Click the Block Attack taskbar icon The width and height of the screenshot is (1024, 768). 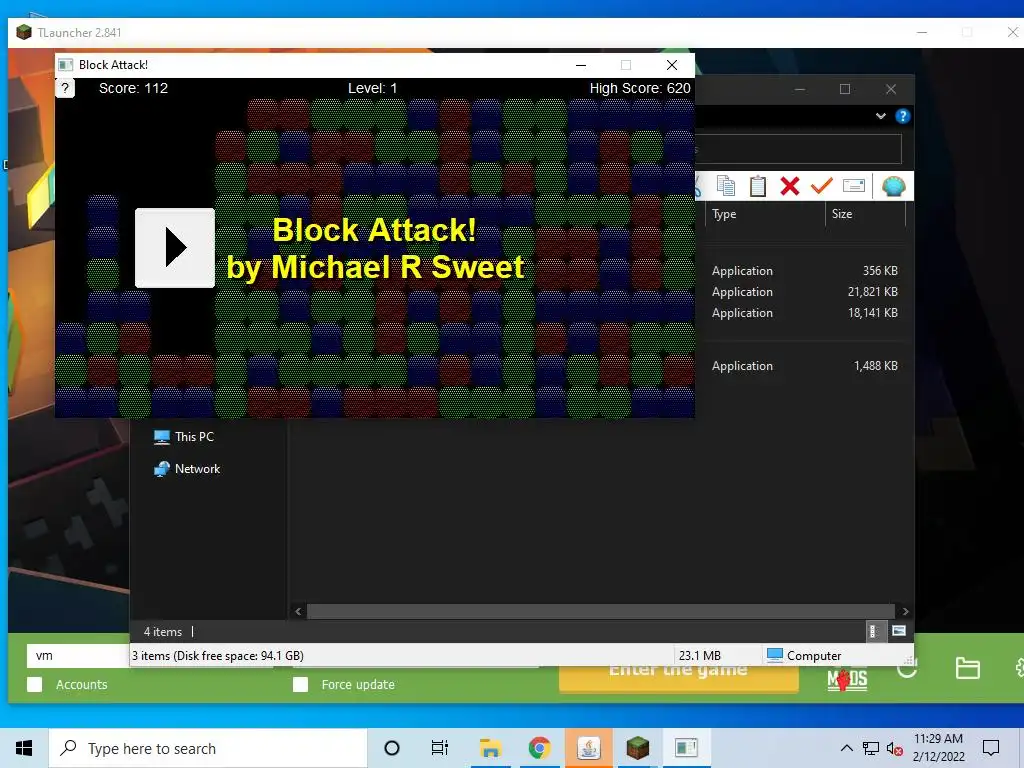click(686, 748)
